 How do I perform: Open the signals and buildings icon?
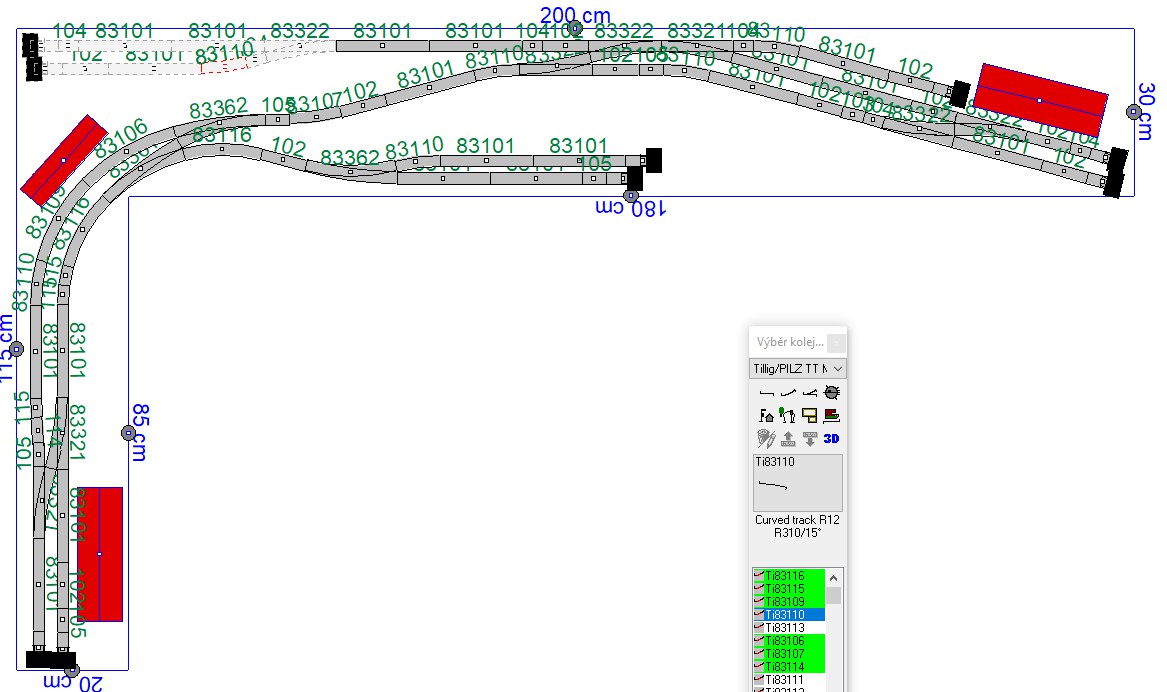[x=767, y=415]
